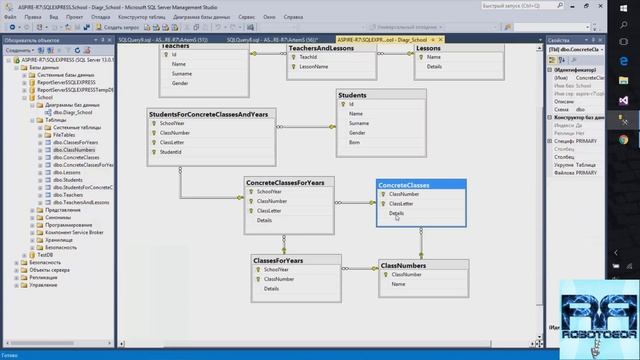Click vertical scrollbar up arrow in diagram
This screenshot has width=640, height=360.
pos(539,48)
